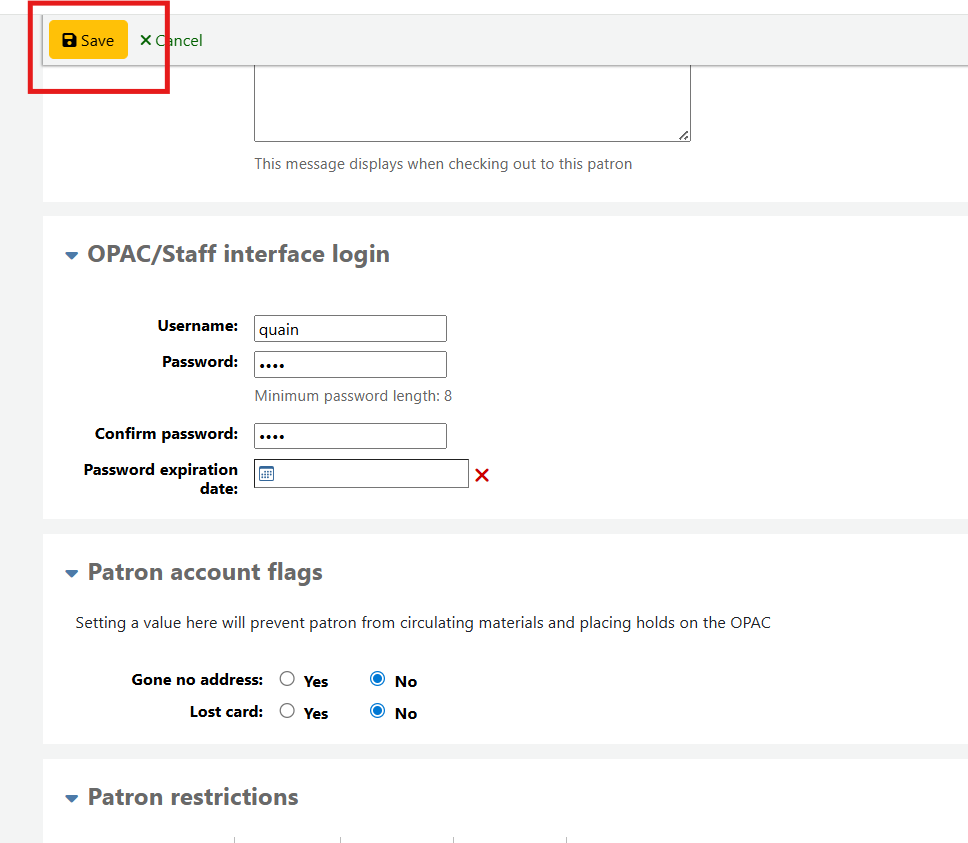Image resolution: width=968 pixels, height=843 pixels.
Task: Select Yes for Gone no address
Action: pyautogui.click(x=287, y=679)
